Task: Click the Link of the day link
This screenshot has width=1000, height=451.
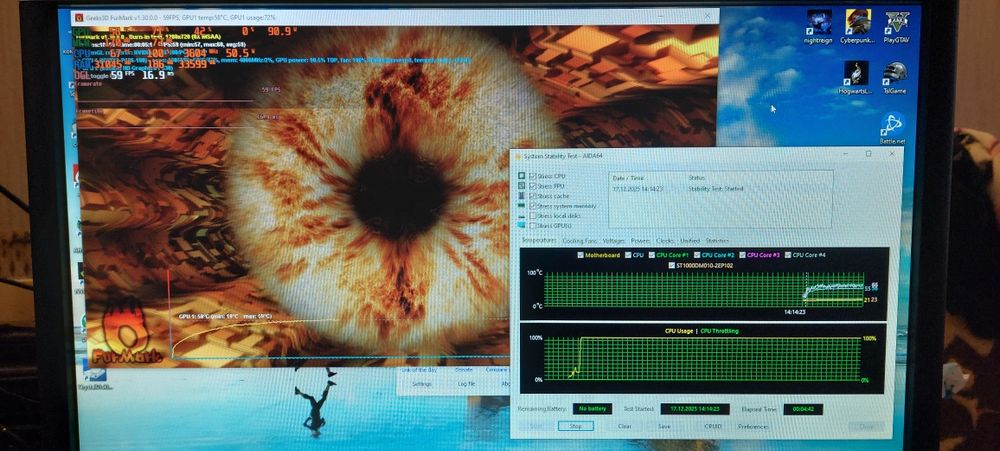Action: [x=418, y=370]
